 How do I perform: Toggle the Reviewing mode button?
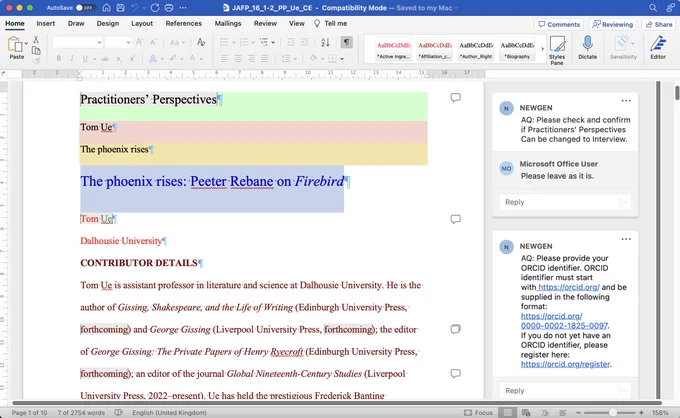(x=613, y=24)
